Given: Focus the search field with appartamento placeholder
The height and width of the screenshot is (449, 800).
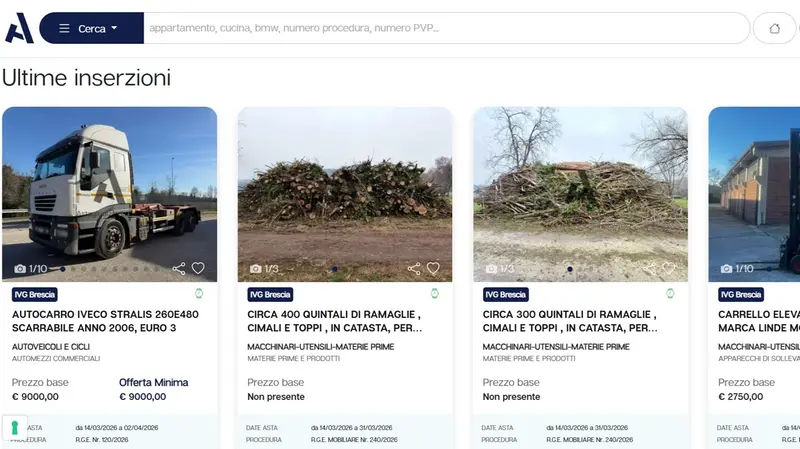Looking at the screenshot, I should [446, 28].
